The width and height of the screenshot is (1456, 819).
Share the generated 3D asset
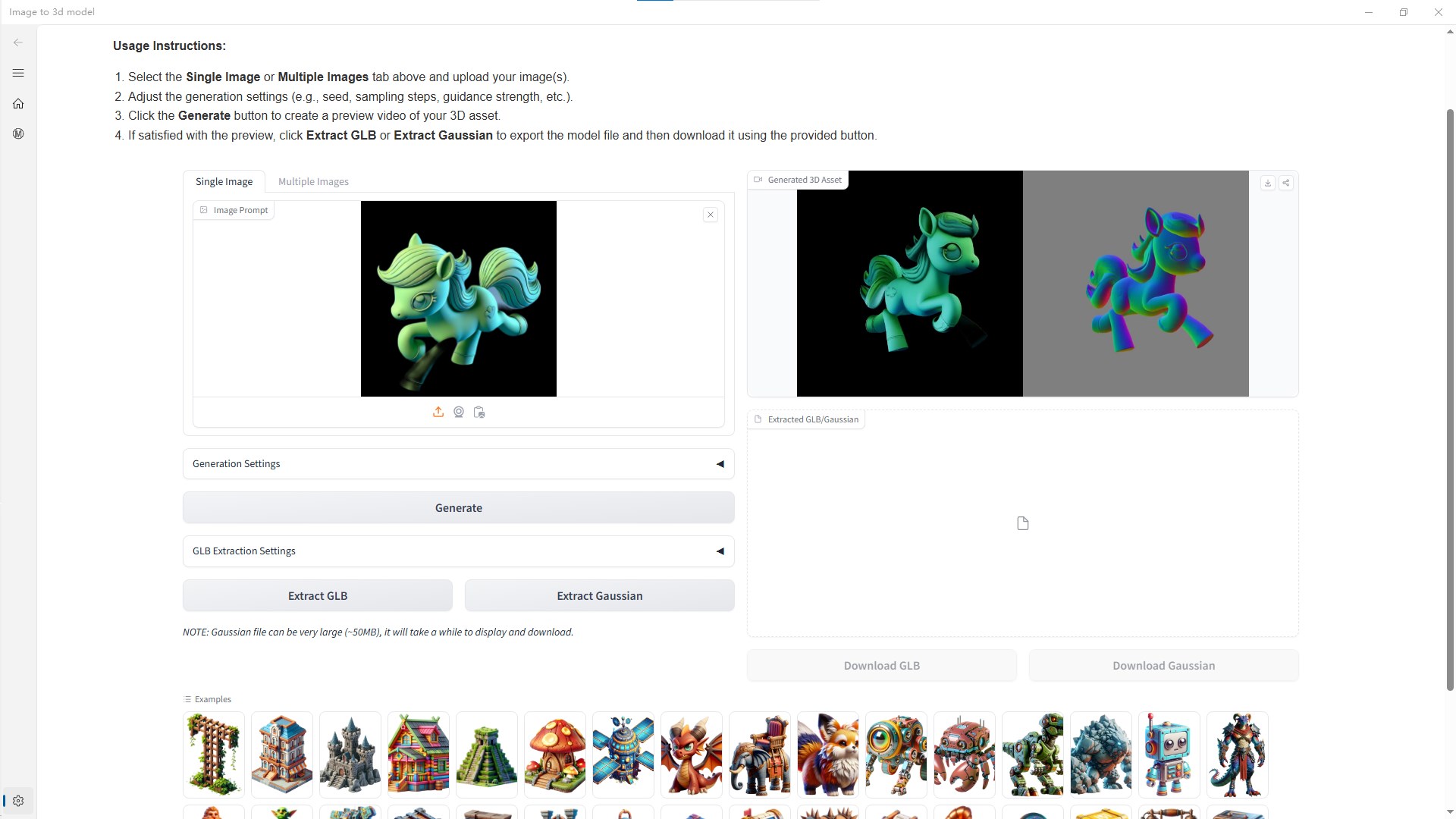coord(1286,183)
